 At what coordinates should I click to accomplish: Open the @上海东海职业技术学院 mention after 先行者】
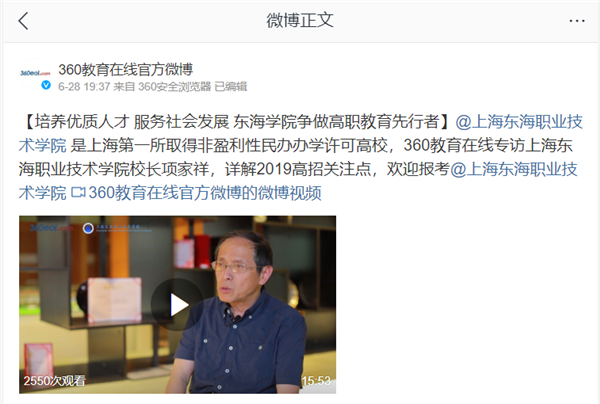(x=519, y=122)
